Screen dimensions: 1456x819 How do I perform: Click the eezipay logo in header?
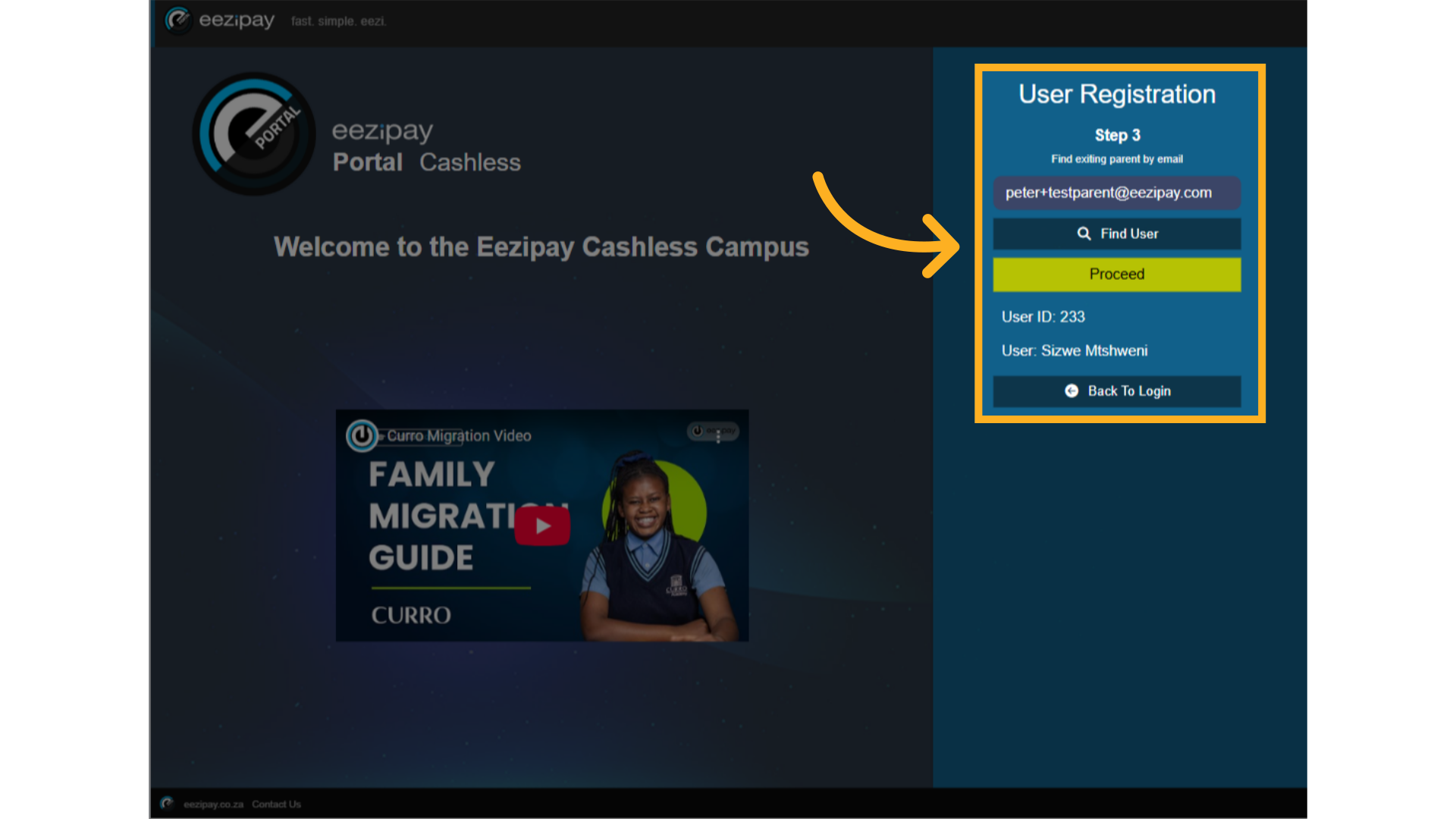[220, 20]
